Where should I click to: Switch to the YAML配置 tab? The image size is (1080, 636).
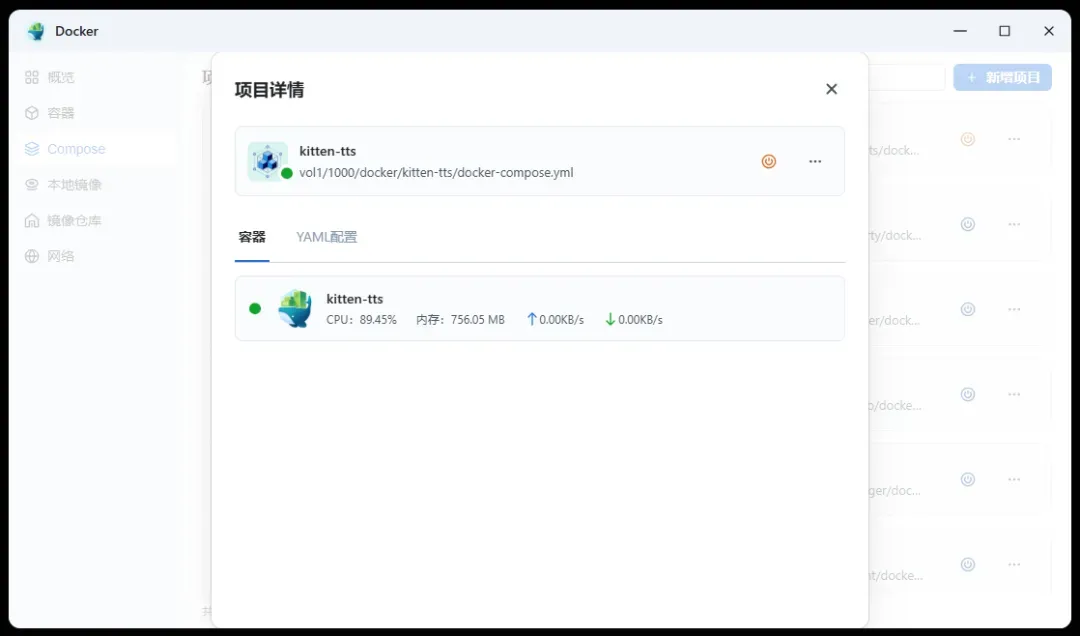326,237
